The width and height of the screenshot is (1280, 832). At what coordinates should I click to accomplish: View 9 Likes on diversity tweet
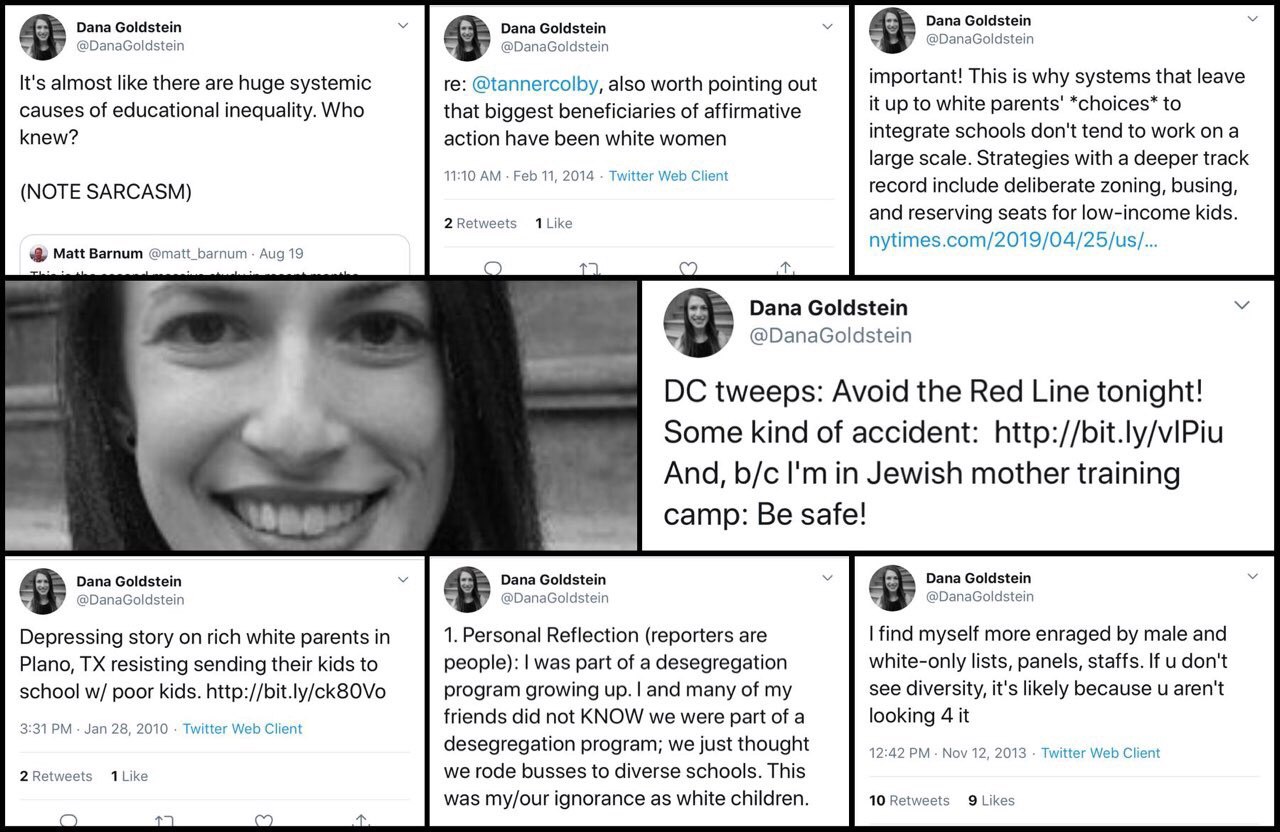(x=991, y=800)
